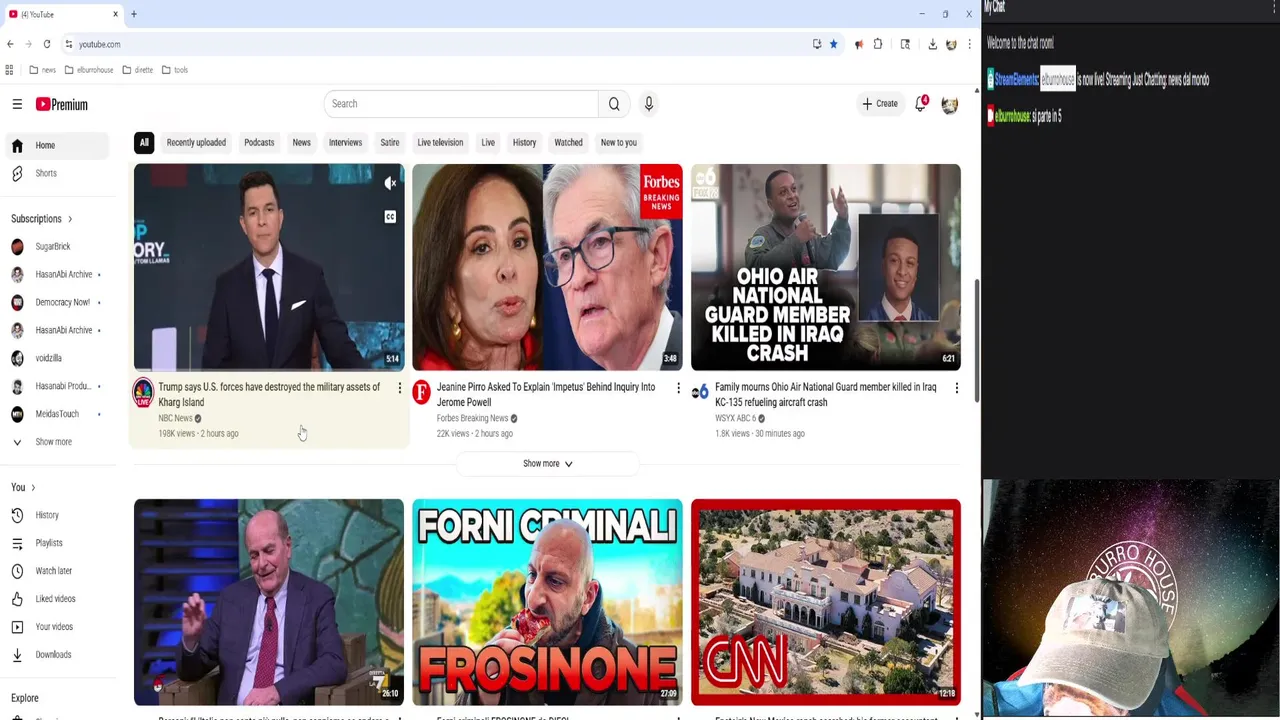Select the Watched filter chip
The image size is (1280, 720).
coord(568,142)
